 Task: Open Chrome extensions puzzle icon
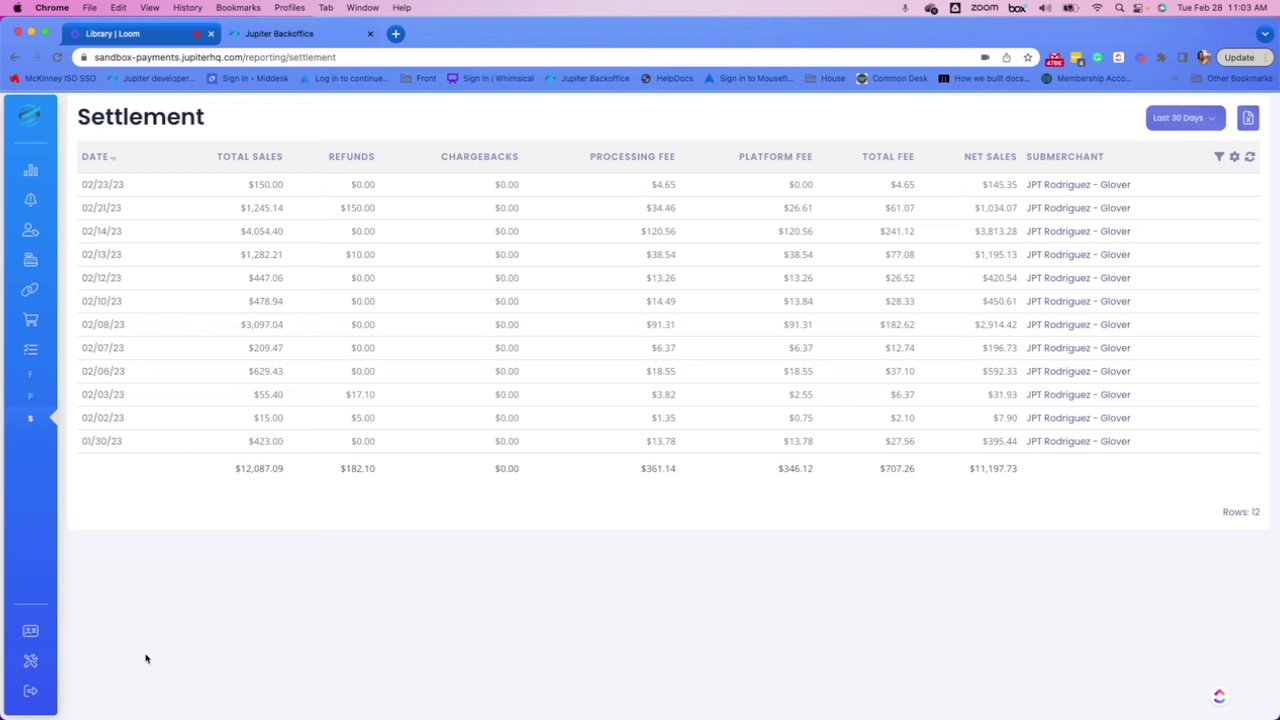(1161, 58)
